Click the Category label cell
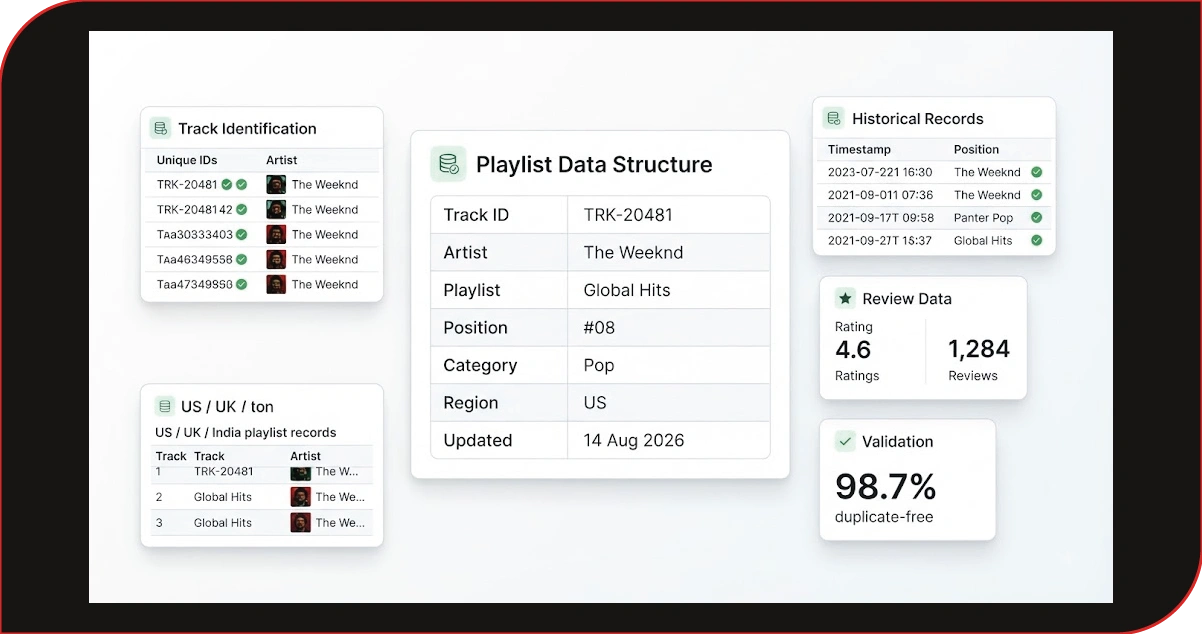 499,365
